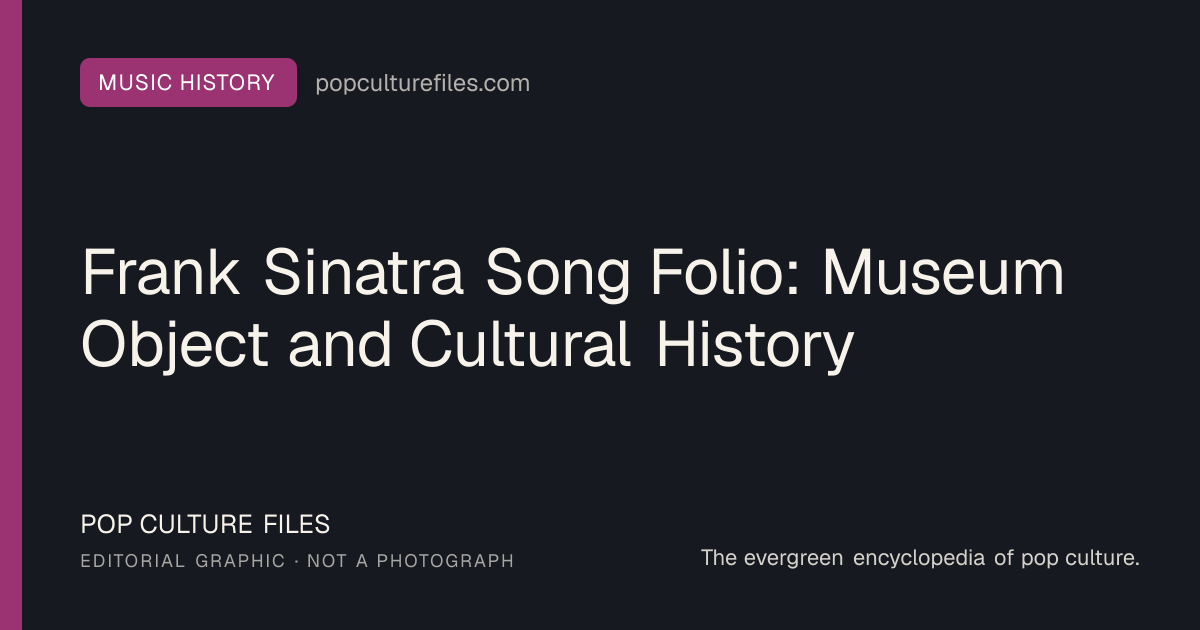
Task: Click 'EDITORIAL GRAPHIC' in the footer note
Action: [x=183, y=561]
